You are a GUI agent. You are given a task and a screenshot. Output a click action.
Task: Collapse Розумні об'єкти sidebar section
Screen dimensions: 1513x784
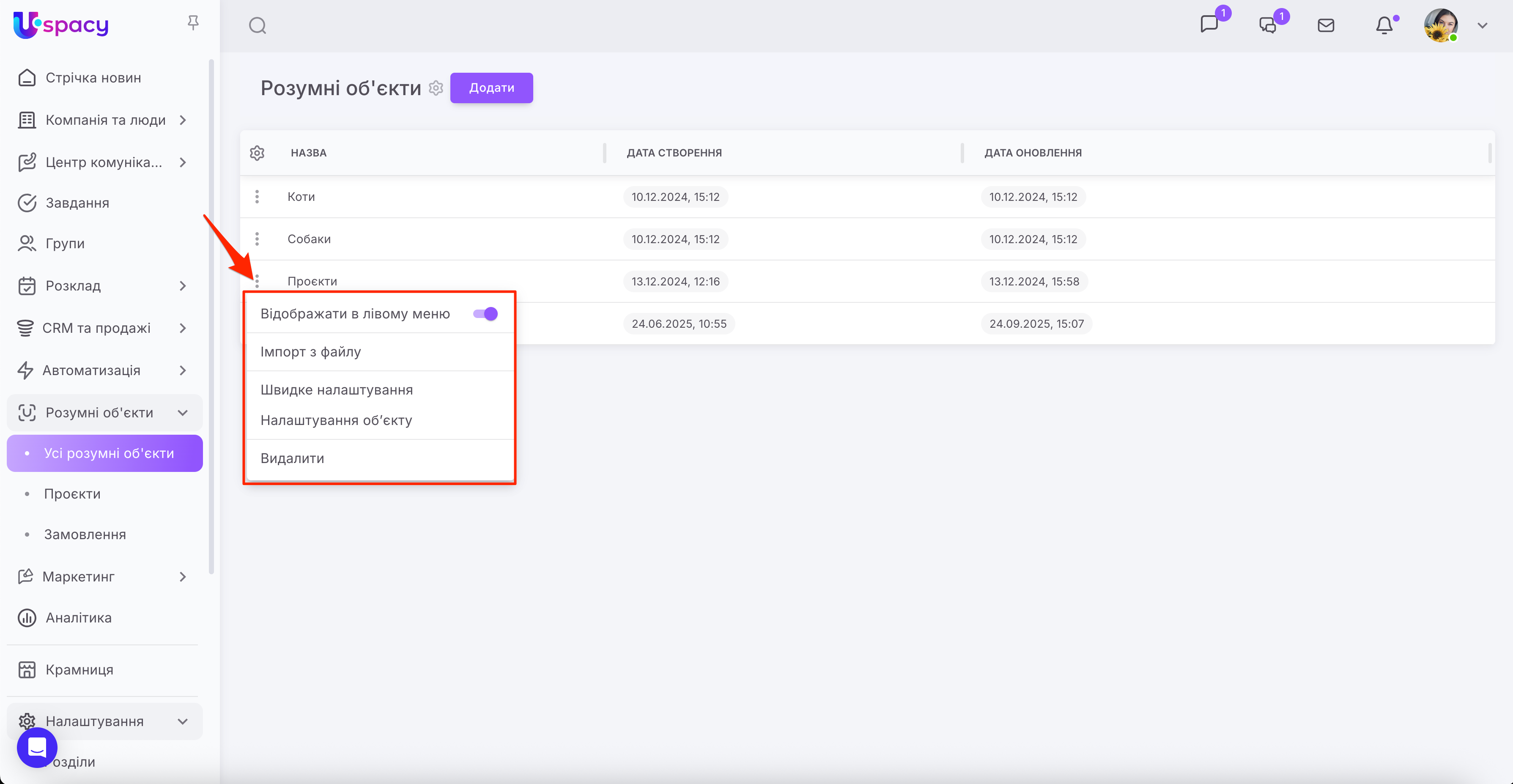click(x=183, y=413)
